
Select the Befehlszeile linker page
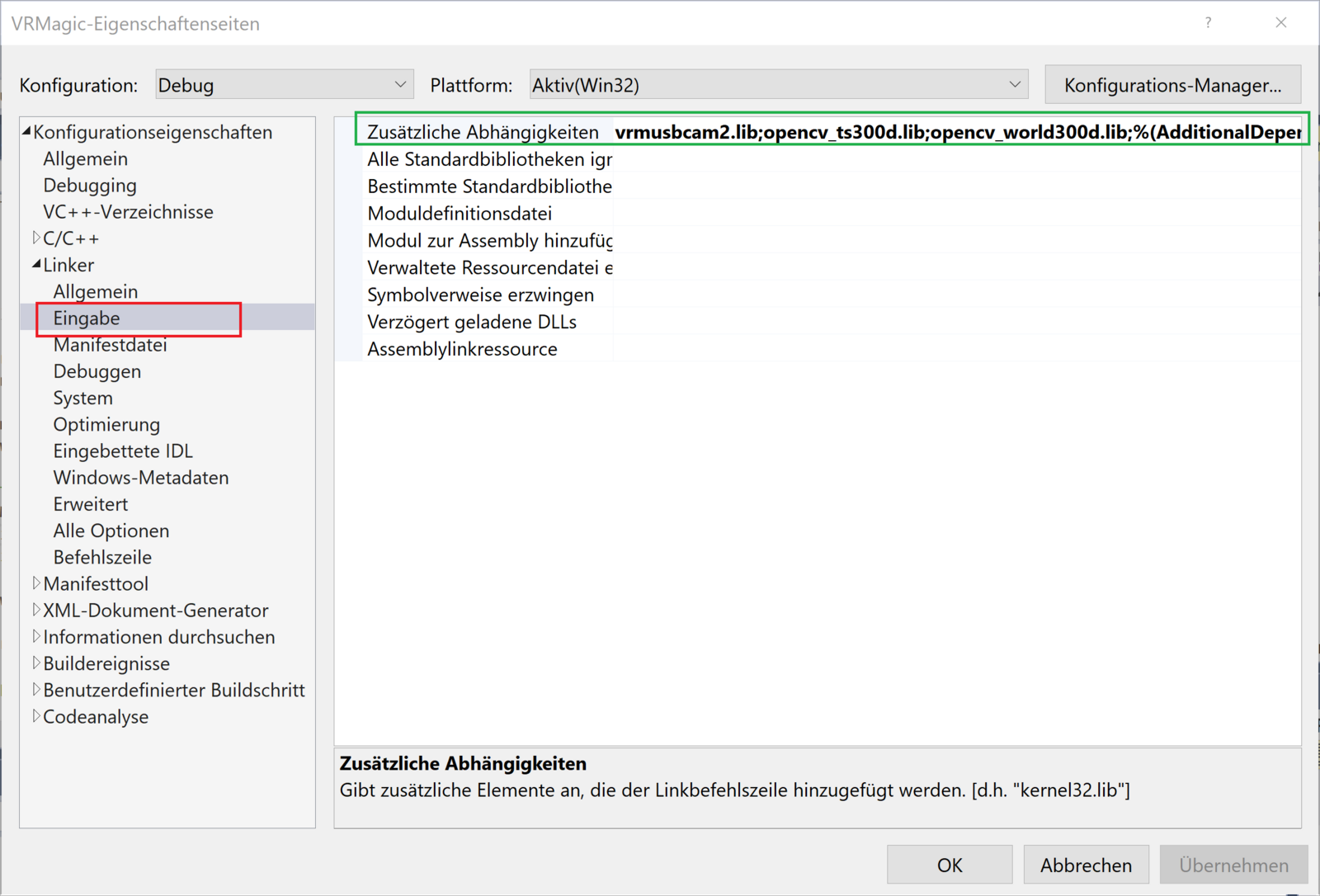pos(102,558)
